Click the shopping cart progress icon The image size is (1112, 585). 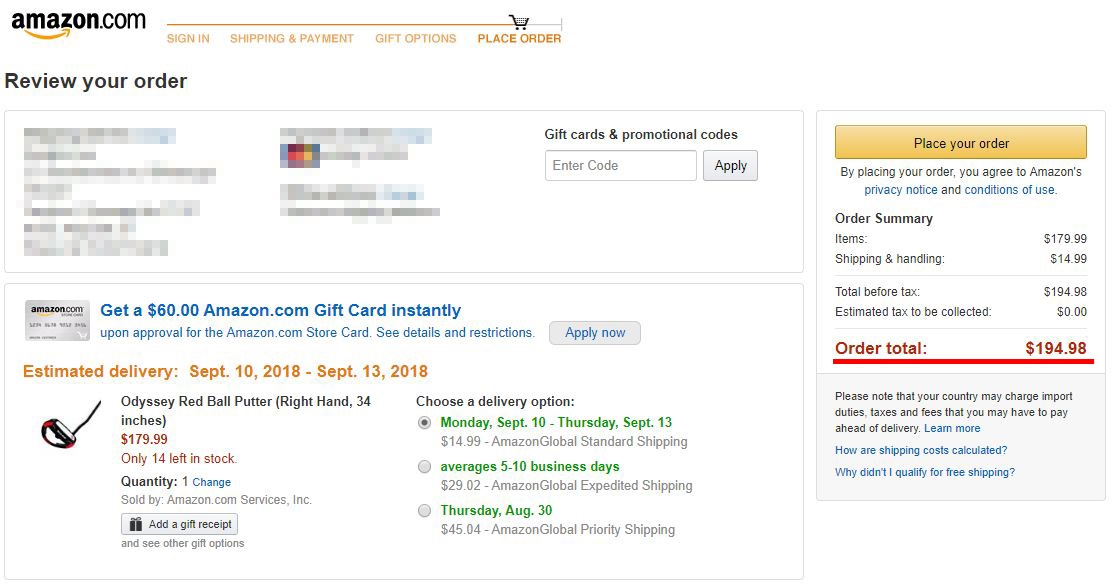519,22
